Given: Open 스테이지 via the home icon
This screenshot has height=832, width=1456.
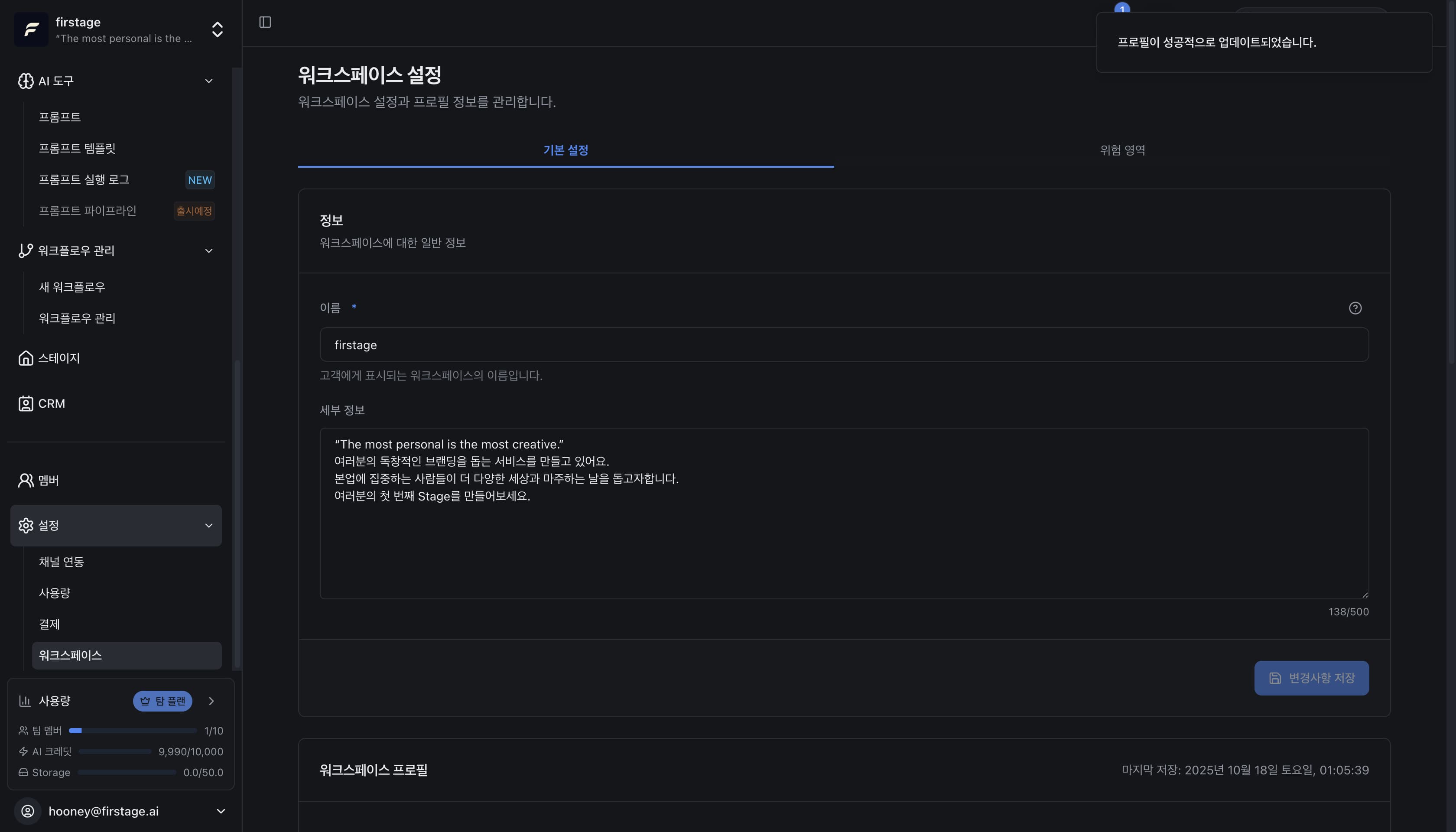Looking at the screenshot, I should click(x=25, y=357).
